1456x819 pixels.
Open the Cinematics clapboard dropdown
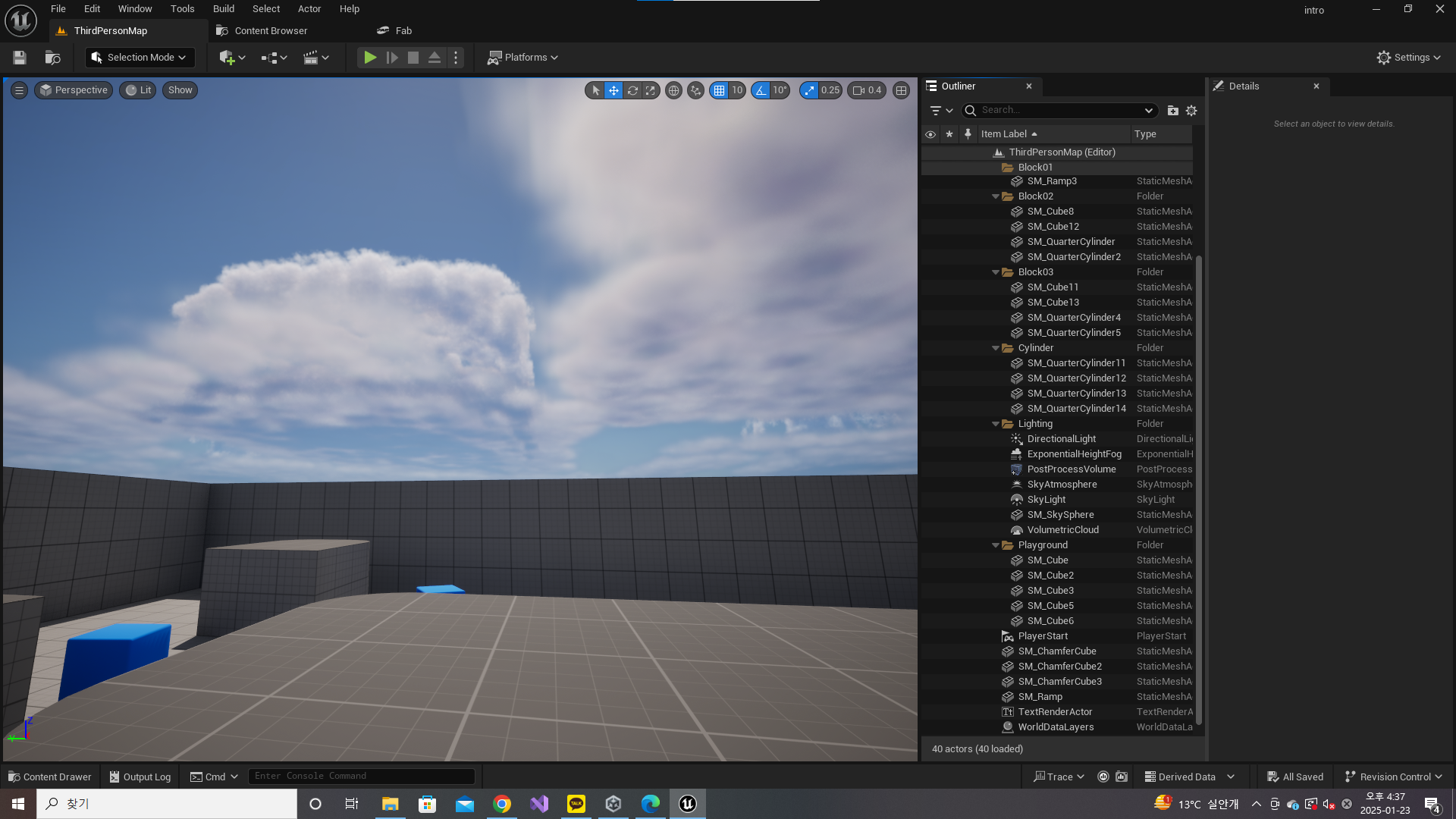coord(316,58)
